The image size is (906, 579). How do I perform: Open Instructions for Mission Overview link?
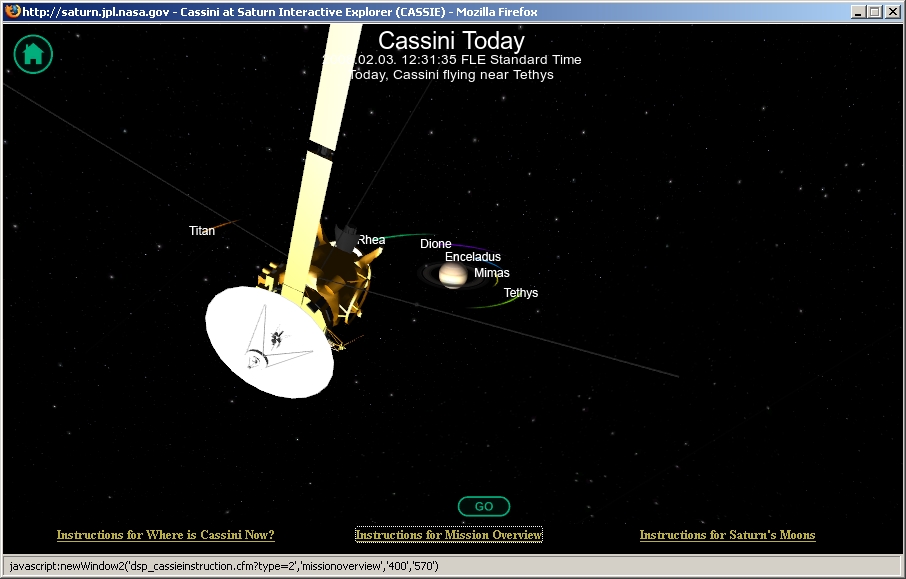448,535
